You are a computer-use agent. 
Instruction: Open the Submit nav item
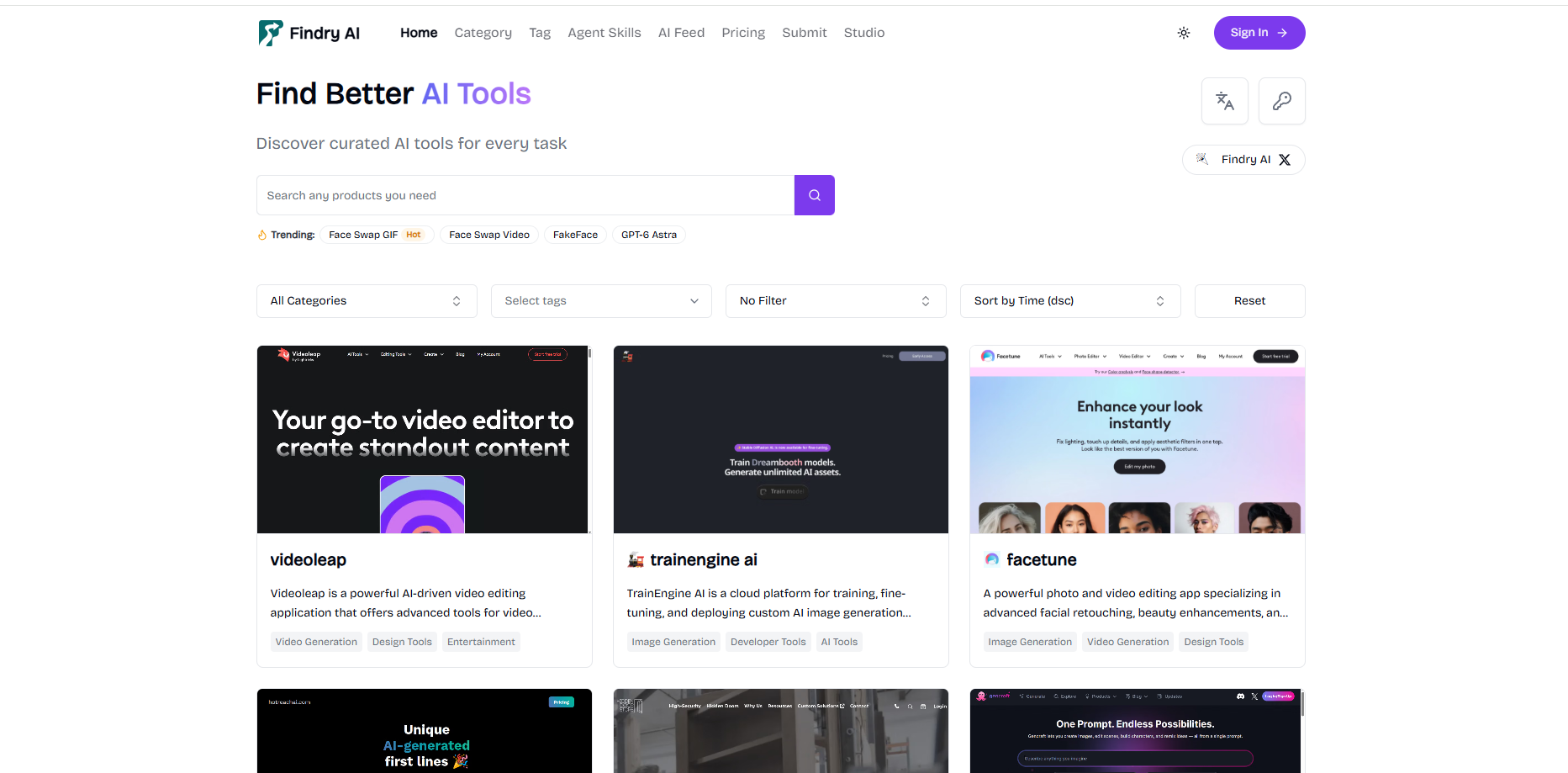805,33
